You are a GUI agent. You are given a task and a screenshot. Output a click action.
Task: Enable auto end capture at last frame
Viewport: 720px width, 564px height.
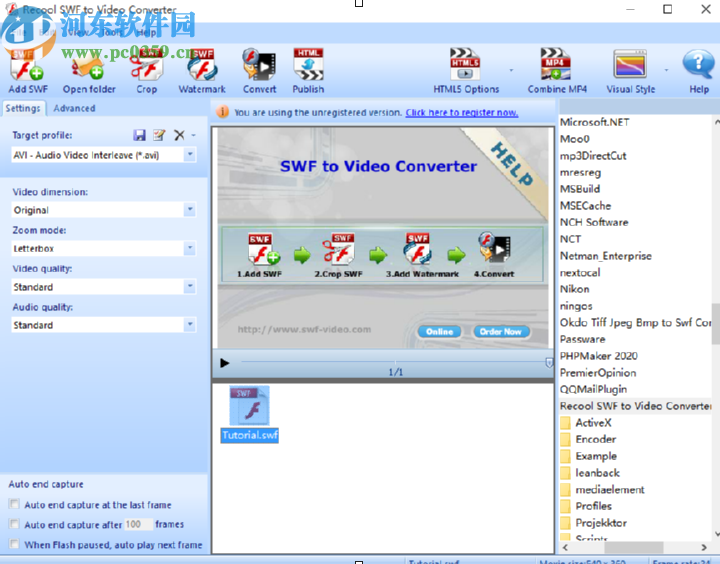coord(14,504)
